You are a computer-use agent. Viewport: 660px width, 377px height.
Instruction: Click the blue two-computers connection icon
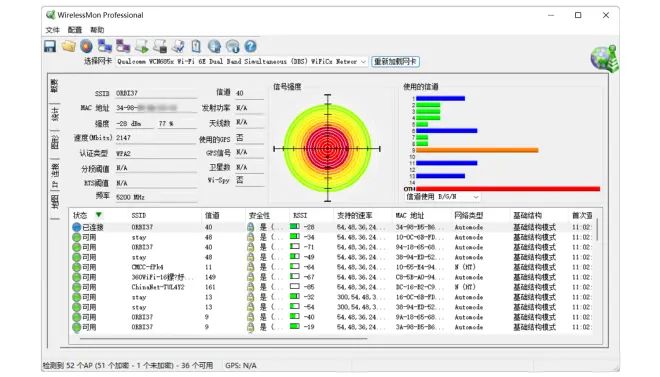pos(104,46)
